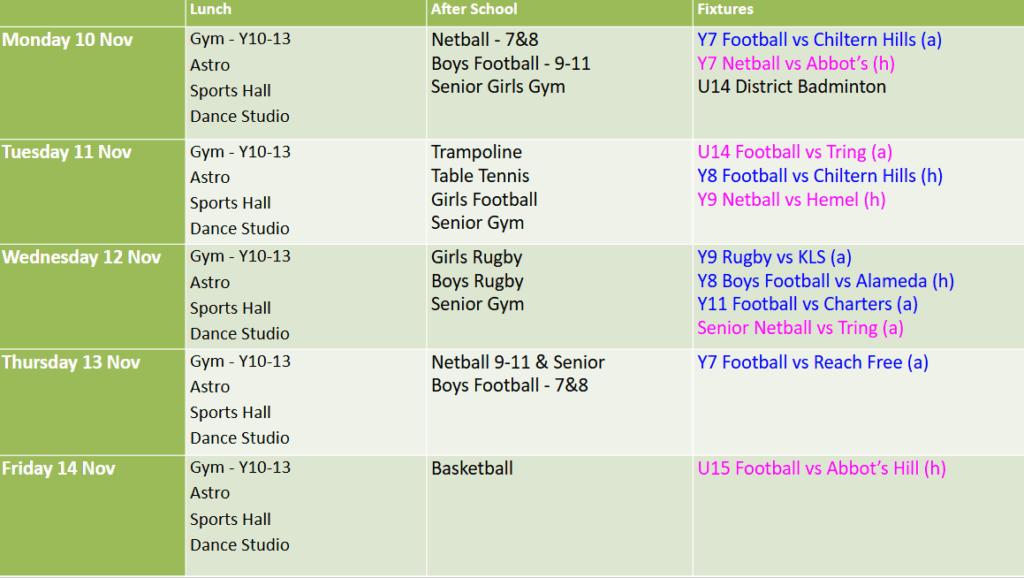Select the Monday 10 Nov row label
Image resolution: width=1024 pixels, height=578 pixels.
(x=67, y=40)
